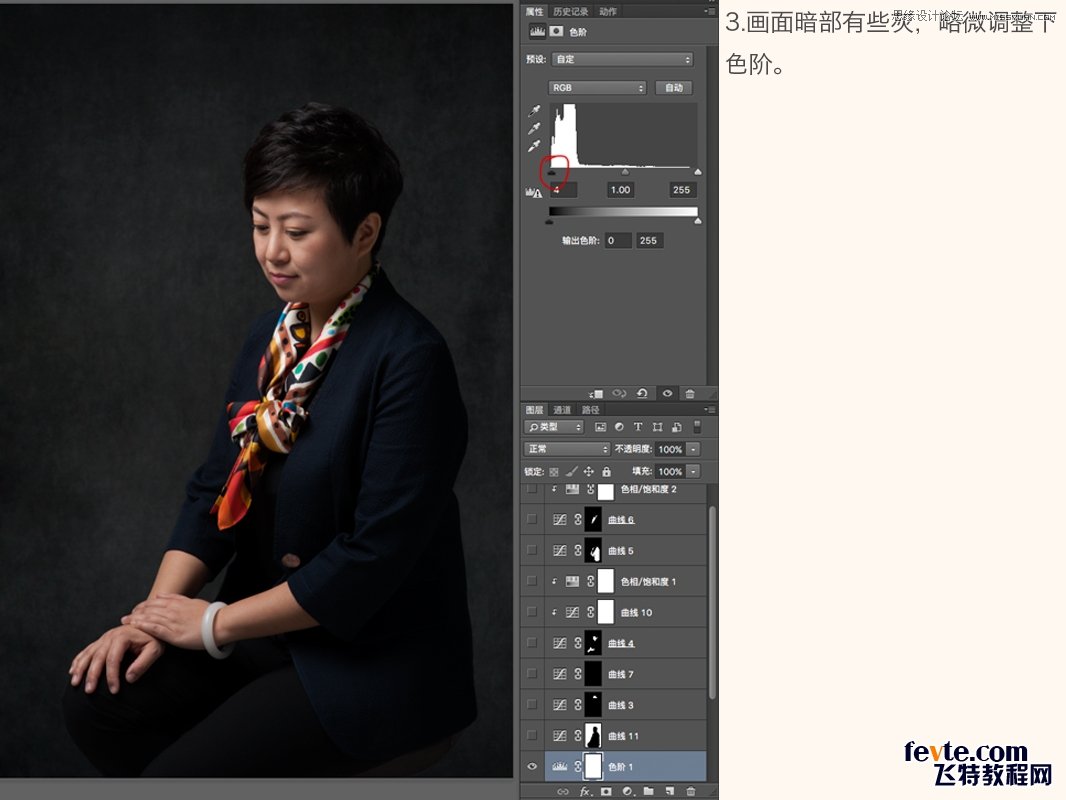The width and height of the screenshot is (1066, 800).
Task: Switch to the 路径 tab
Action: point(590,410)
